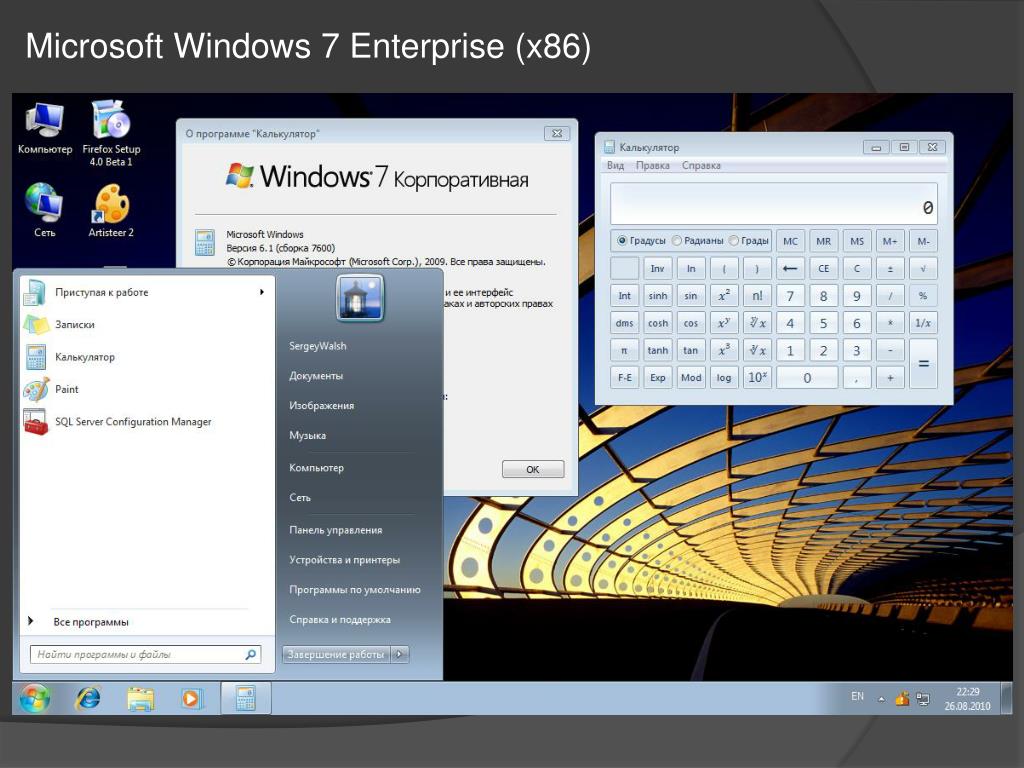Viewport: 1024px width, 768px height.
Task: Open the EN language indicator
Action: click(x=857, y=696)
